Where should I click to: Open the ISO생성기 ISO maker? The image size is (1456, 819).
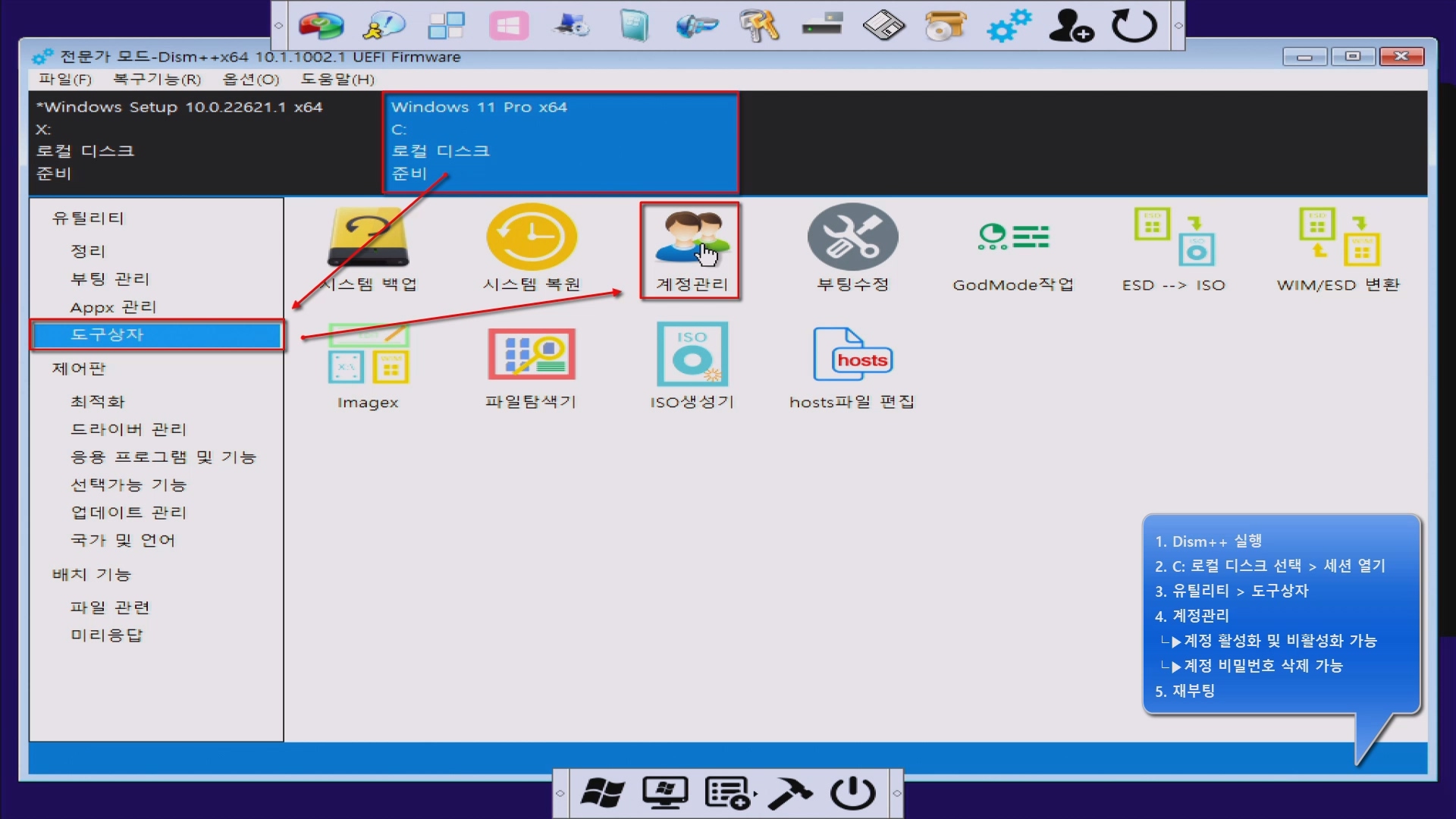pyautogui.click(x=692, y=366)
